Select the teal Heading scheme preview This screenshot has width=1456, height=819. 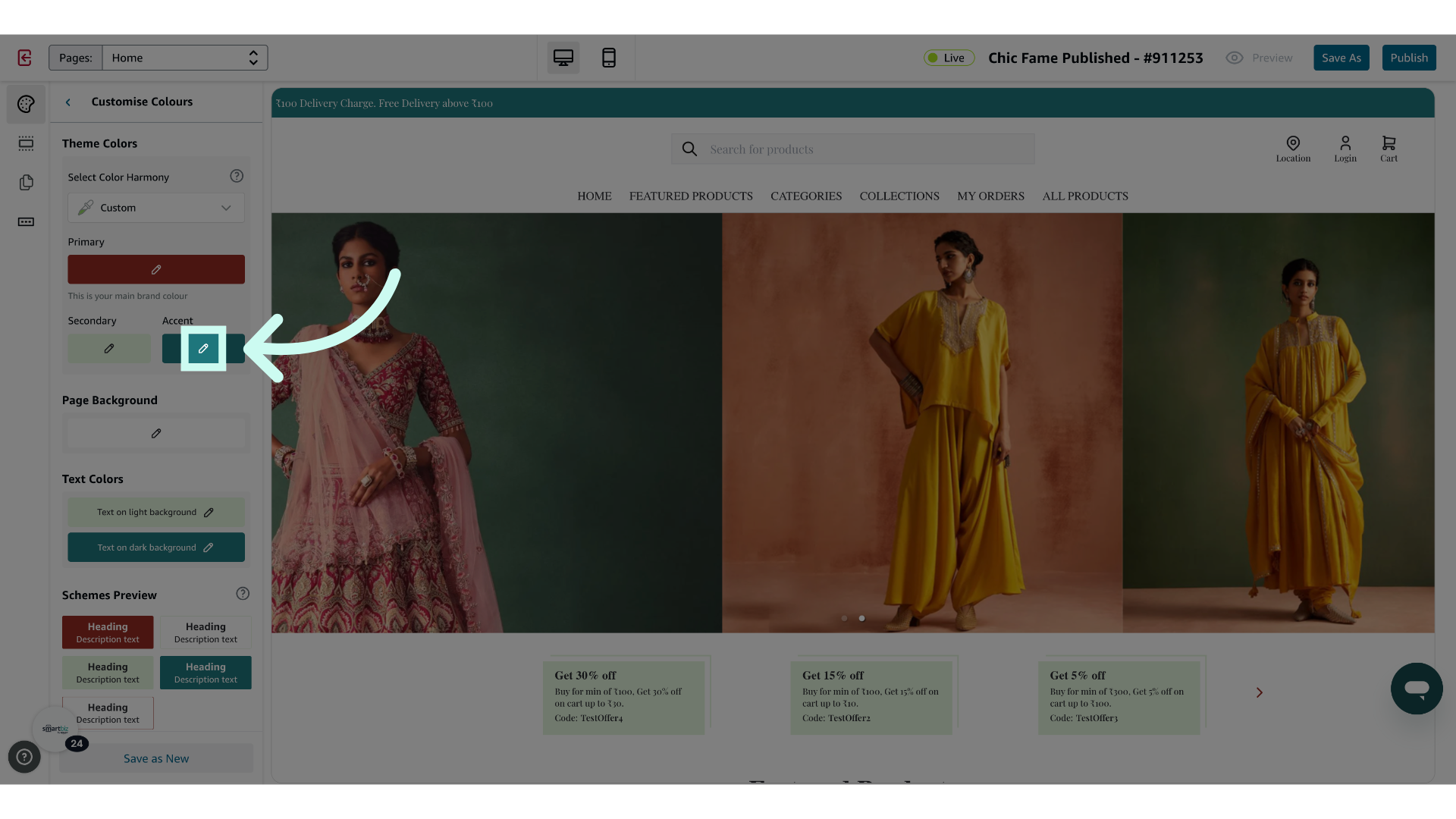tap(206, 673)
